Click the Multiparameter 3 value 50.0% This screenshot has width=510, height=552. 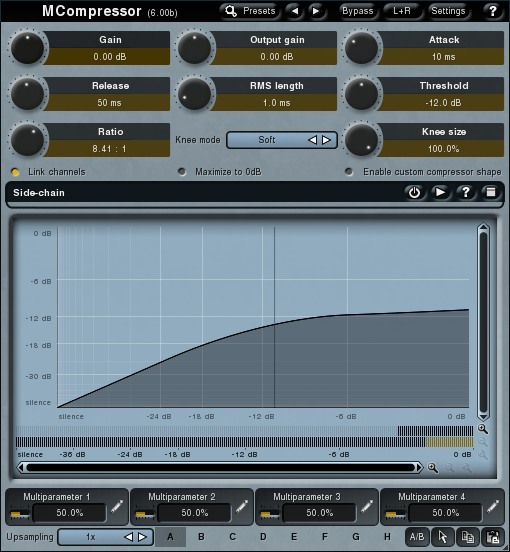pos(320,513)
